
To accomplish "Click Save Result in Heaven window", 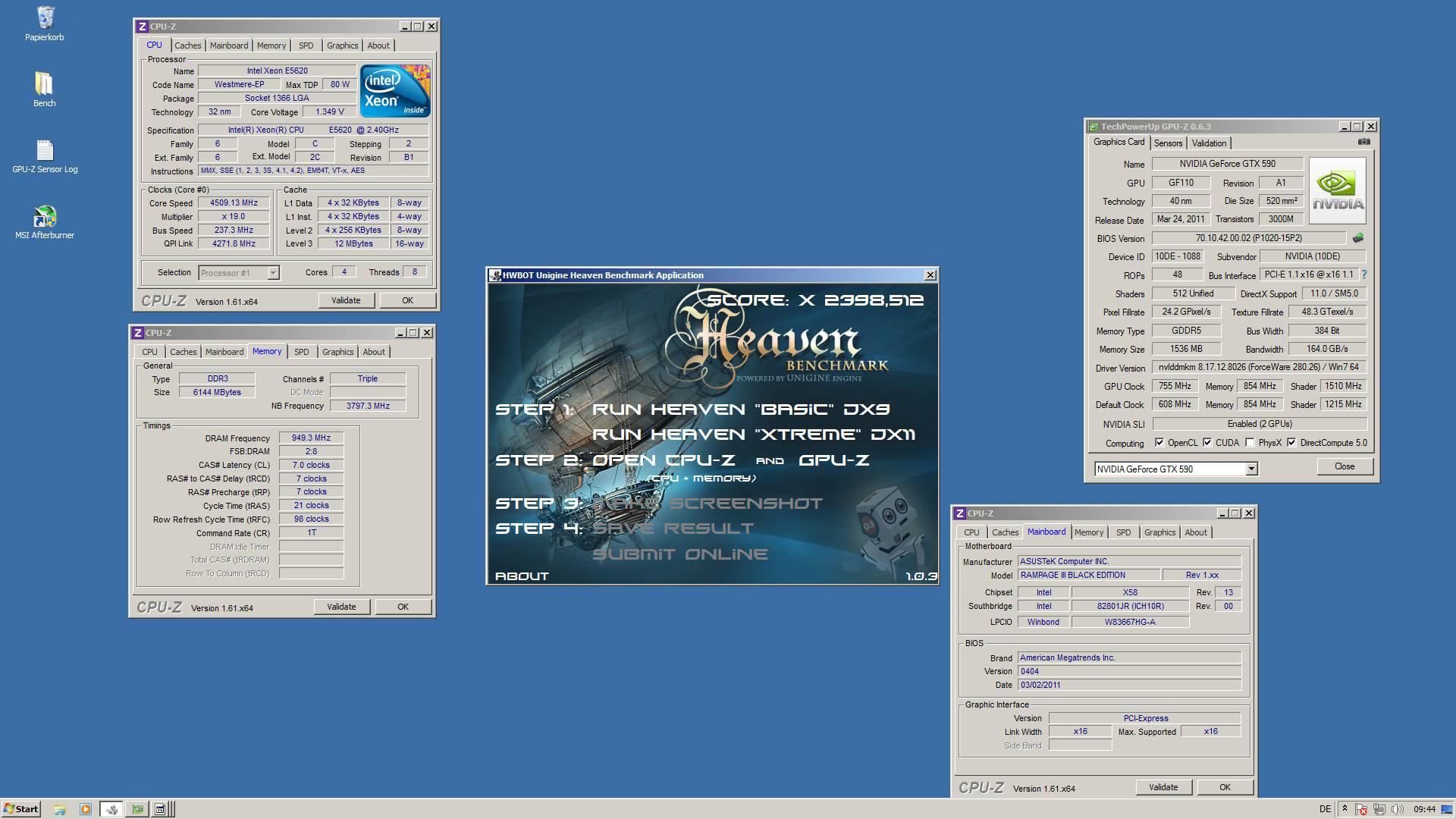I will [673, 529].
